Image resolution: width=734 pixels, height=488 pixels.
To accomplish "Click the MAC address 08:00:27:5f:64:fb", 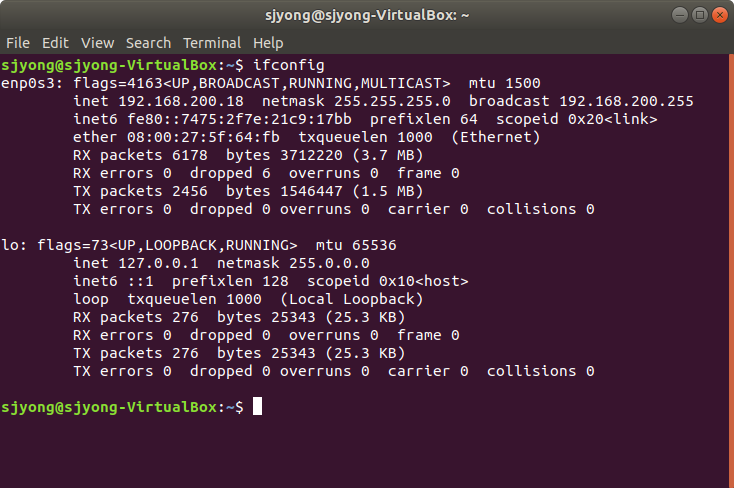I will click(203, 137).
